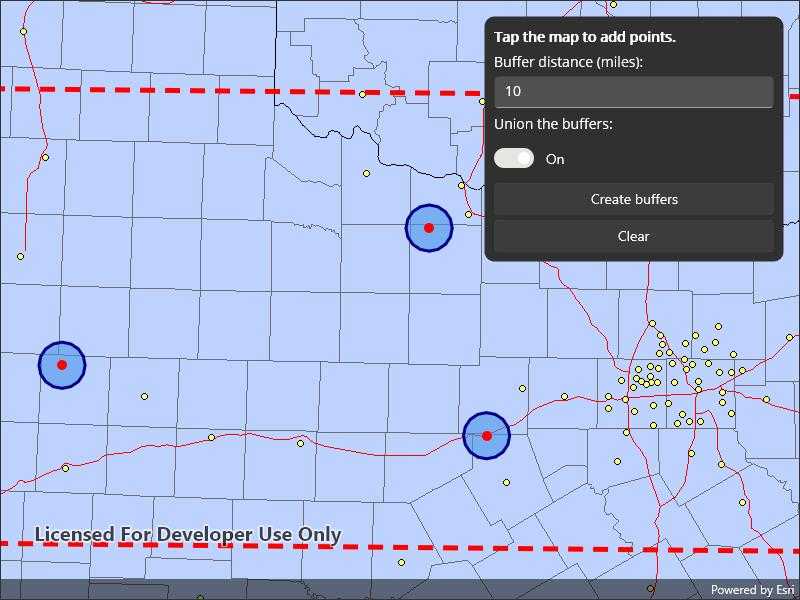
Task: Click the red point inside the northernmost buffer circle
Action: (x=429, y=228)
